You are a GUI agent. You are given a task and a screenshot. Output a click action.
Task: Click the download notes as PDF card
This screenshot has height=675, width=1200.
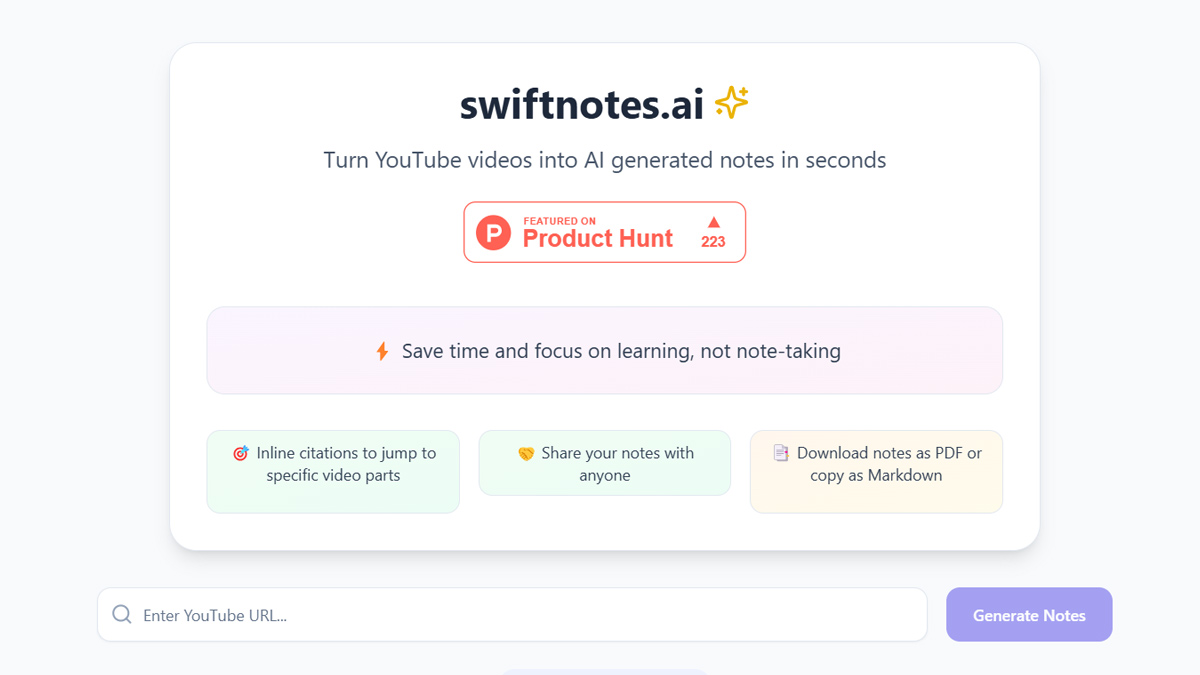pyautogui.click(x=876, y=471)
